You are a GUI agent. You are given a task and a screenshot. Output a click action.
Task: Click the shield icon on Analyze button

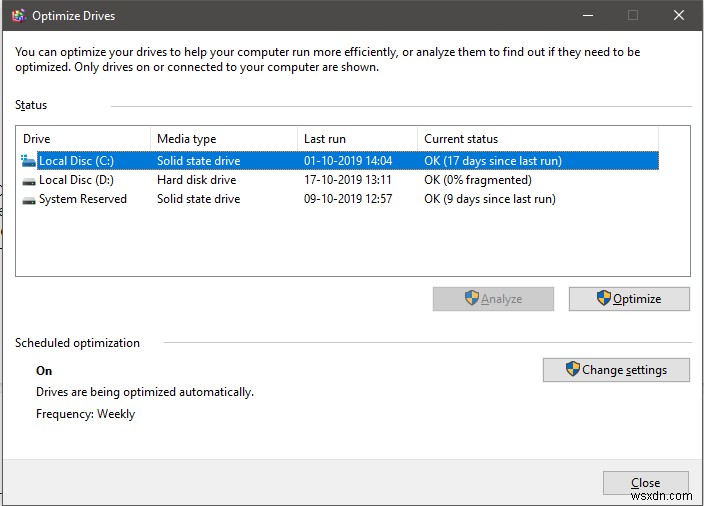pos(472,298)
